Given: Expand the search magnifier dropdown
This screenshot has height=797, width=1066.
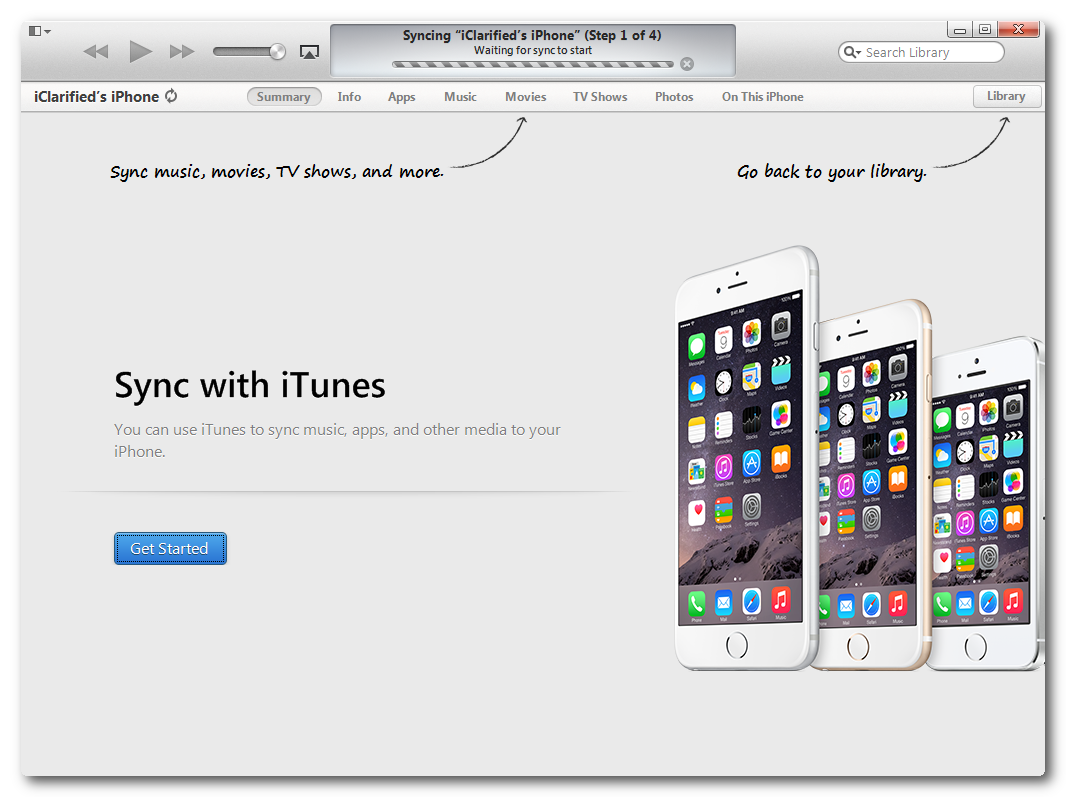Looking at the screenshot, I should (x=852, y=52).
